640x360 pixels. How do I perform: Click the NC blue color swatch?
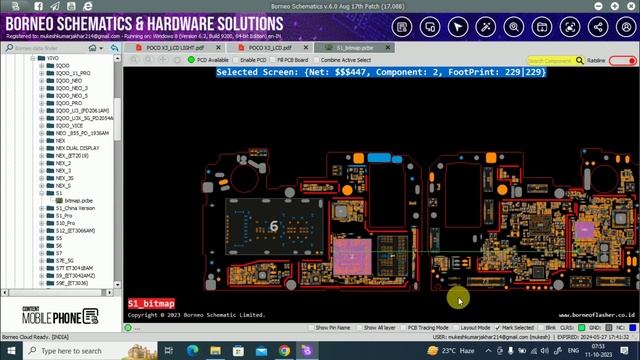click(x=633, y=328)
